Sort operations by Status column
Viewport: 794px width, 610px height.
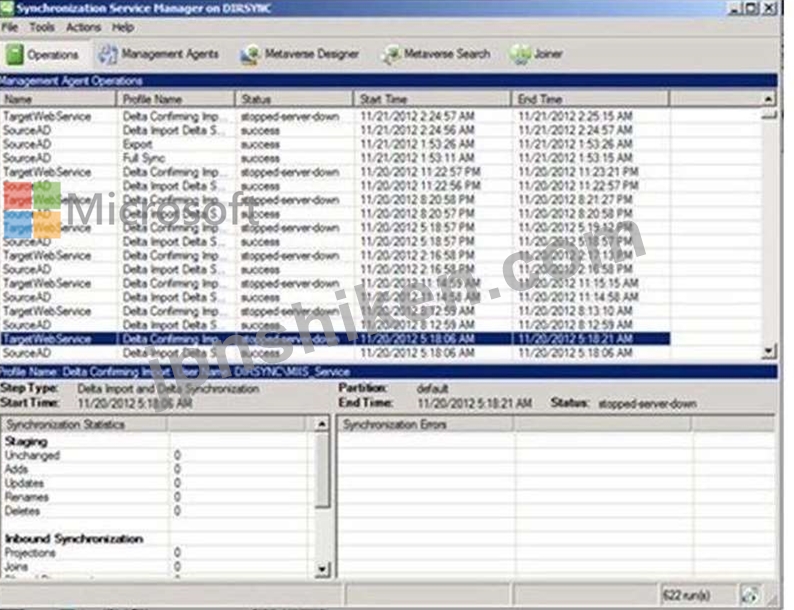tap(294, 99)
